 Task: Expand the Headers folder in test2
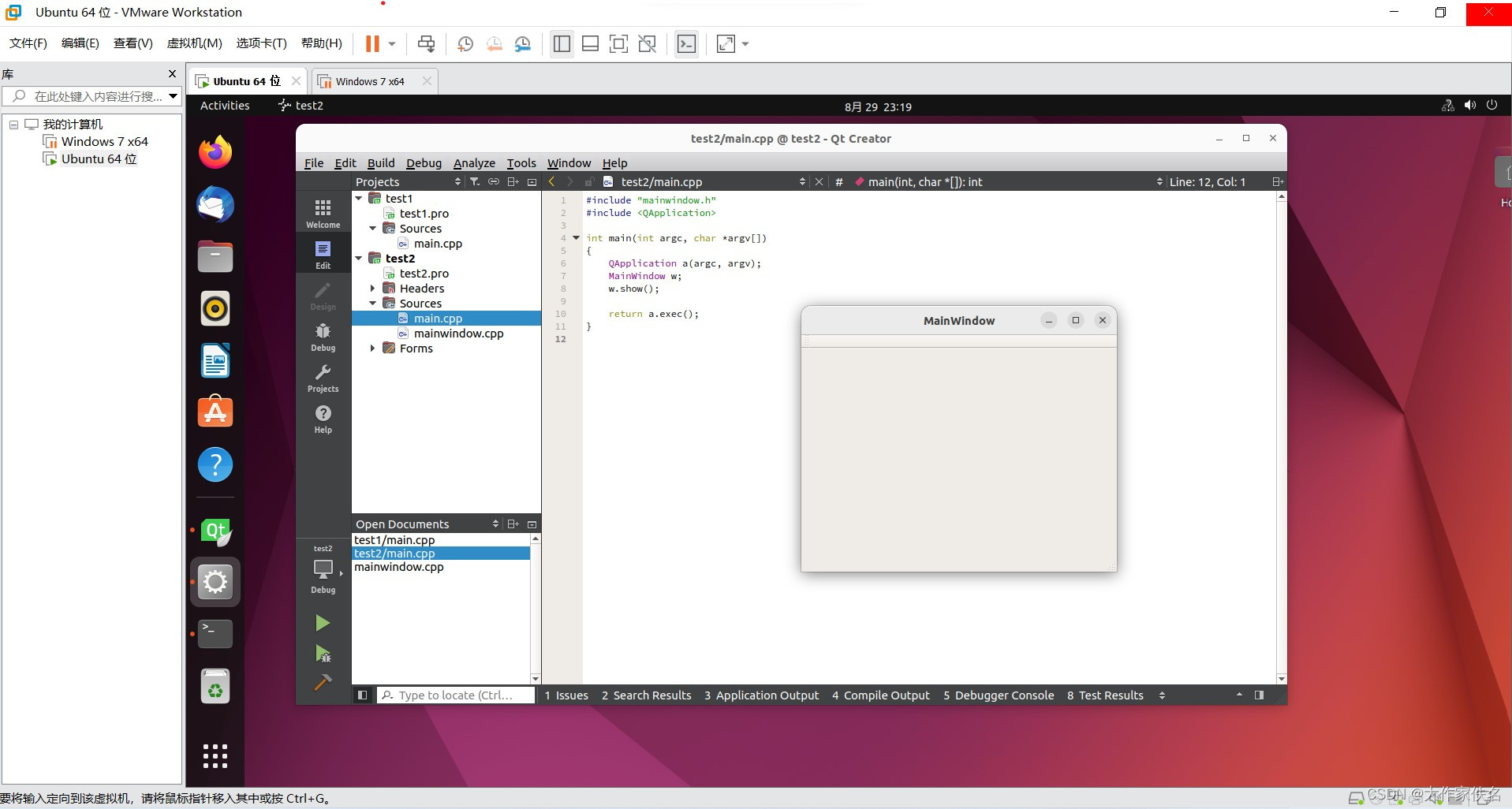coord(373,289)
